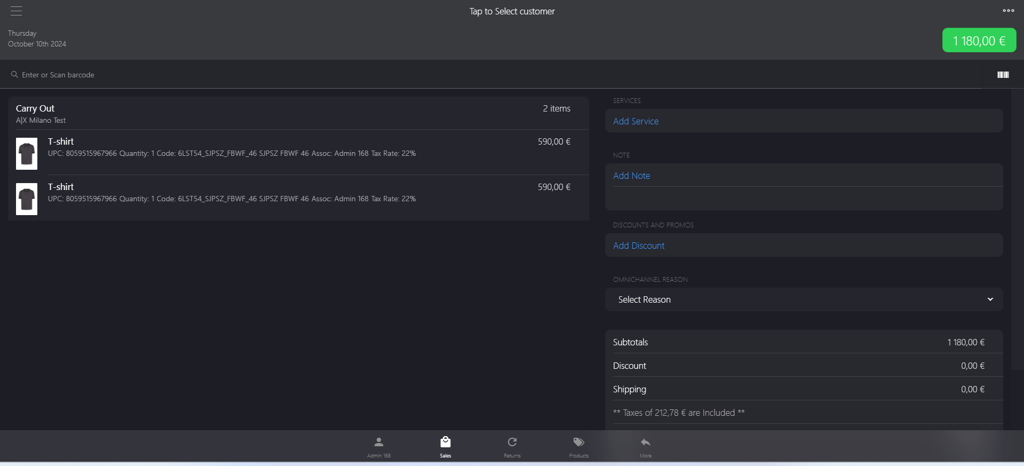1024x466 pixels.
Task: Open the Select Reason dropdown
Action: click(804, 300)
